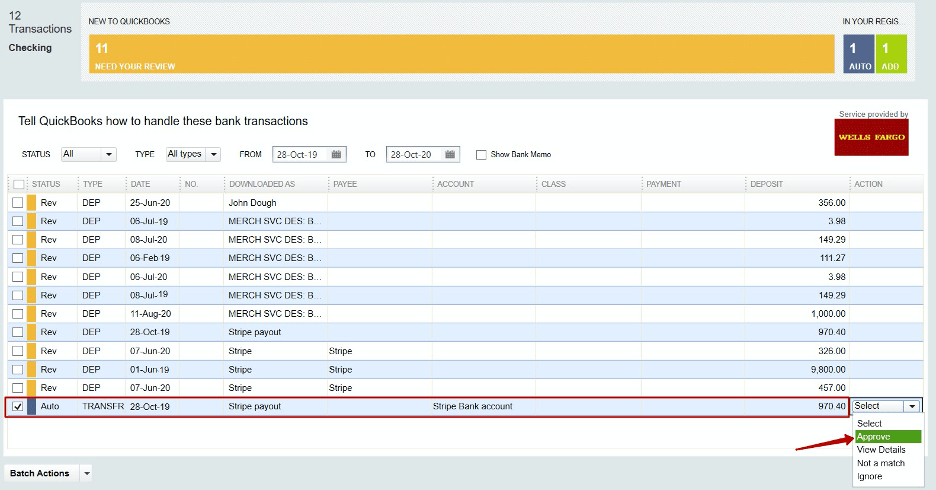
Task: Sort by the DATE column header
Action: 140,184
